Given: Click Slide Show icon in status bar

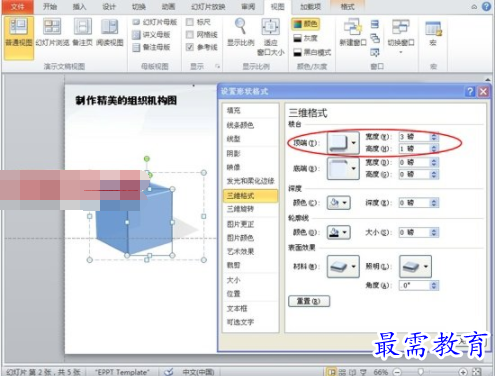Looking at the screenshot, I should point(363,372).
